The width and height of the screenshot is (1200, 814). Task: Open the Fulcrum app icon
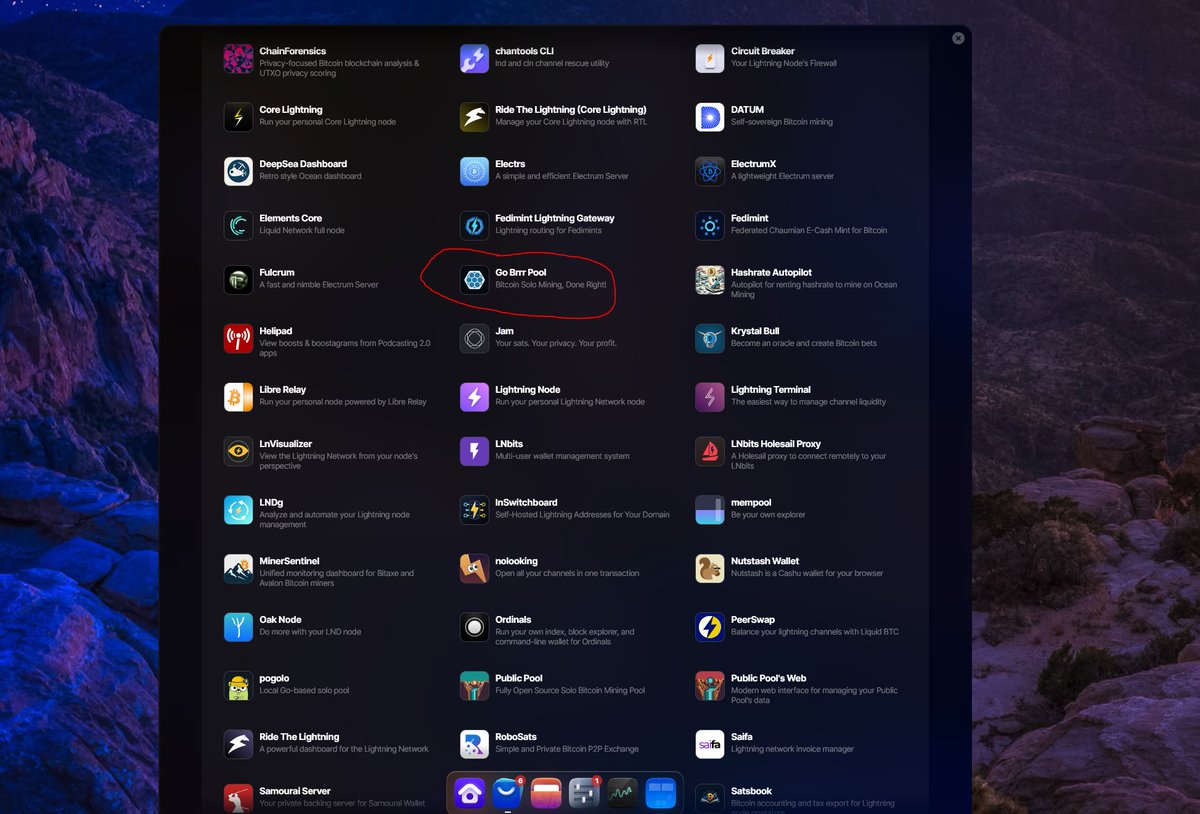pos(238,279)
